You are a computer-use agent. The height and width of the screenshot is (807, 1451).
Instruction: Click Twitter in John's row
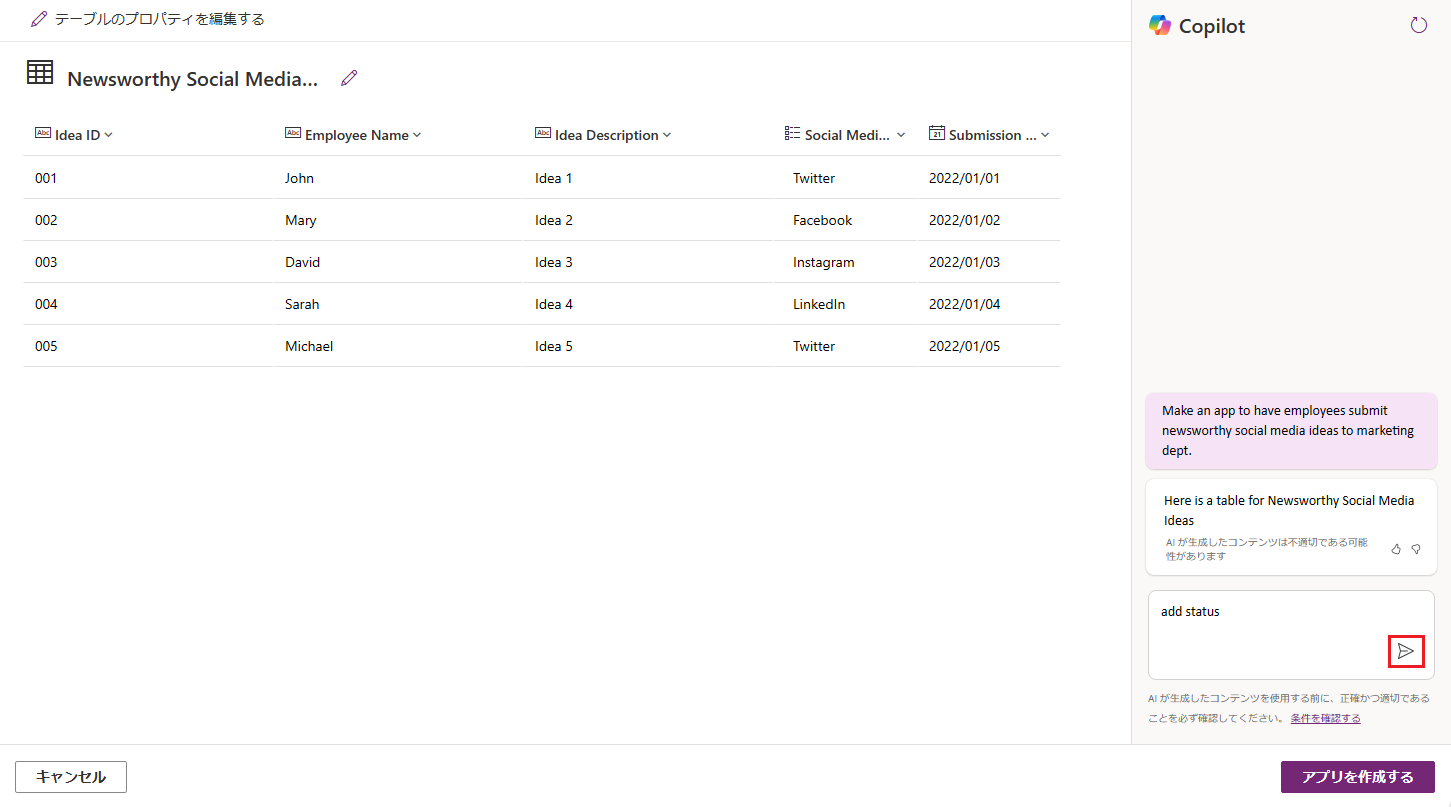[x=814, y=178]
